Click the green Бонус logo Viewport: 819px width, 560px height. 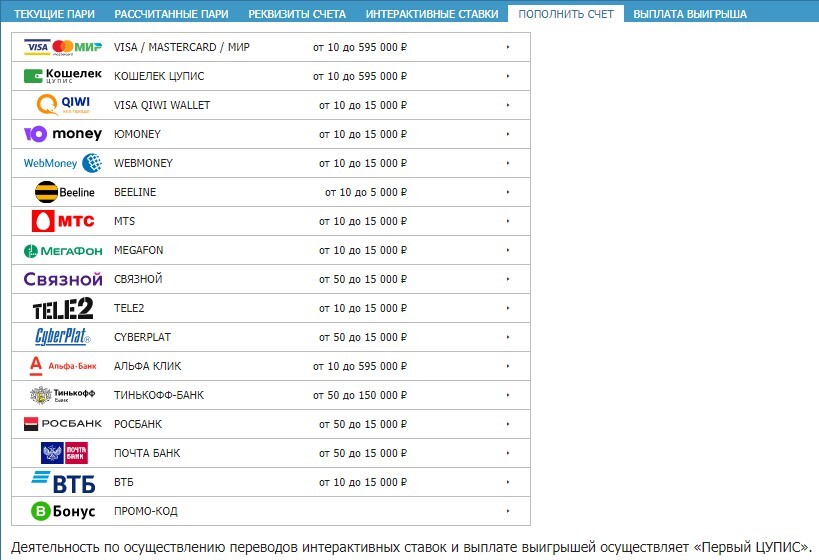point(63,511)
